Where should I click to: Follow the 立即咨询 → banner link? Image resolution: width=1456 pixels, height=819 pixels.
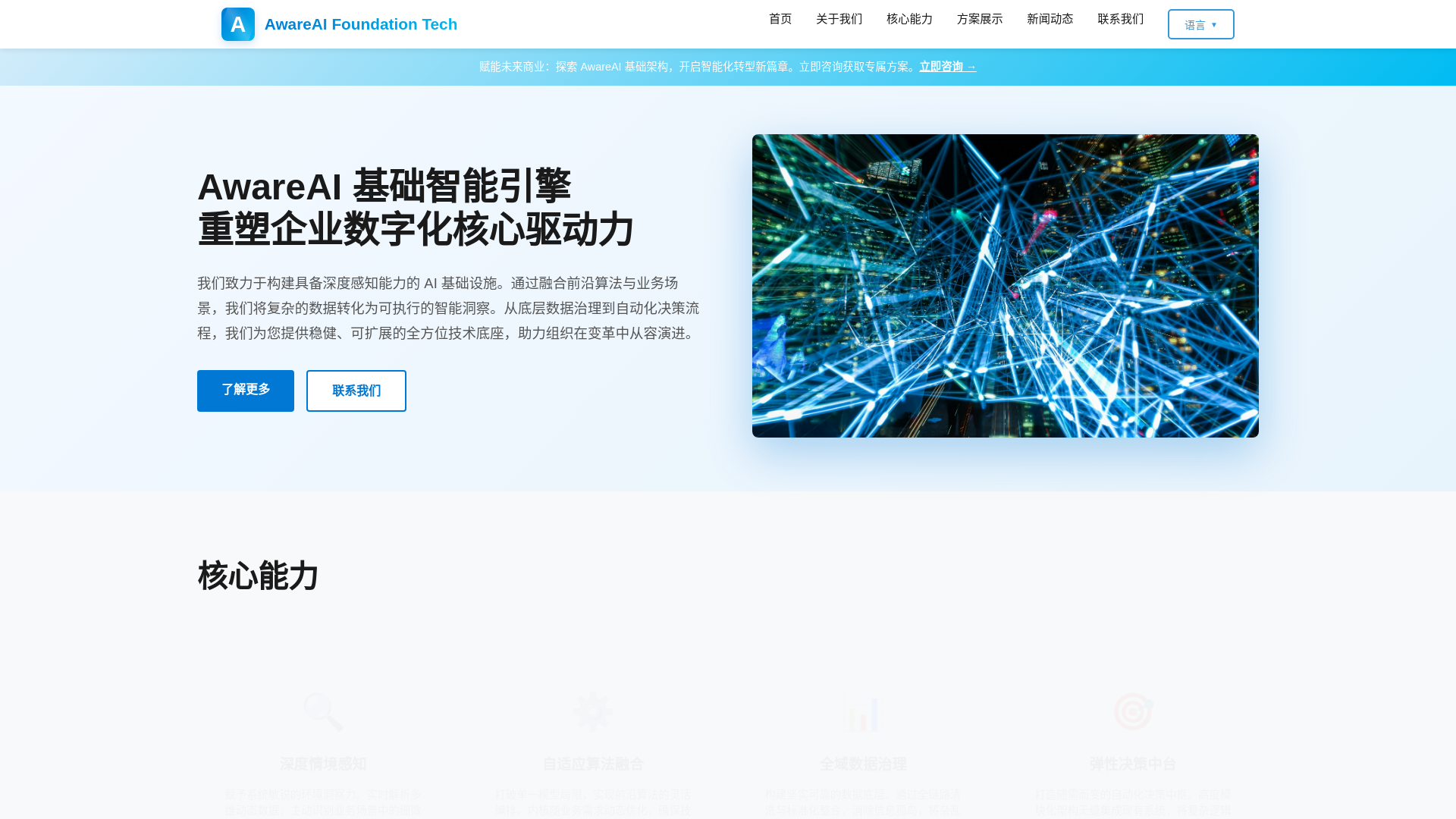pyautogui.click(x=948, y=67)
